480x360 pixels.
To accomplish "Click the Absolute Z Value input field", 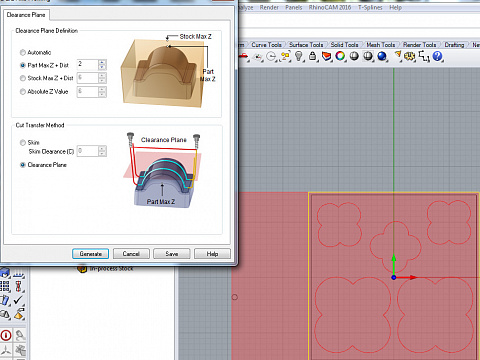I will pyautogui.click(x=88, y=92).
